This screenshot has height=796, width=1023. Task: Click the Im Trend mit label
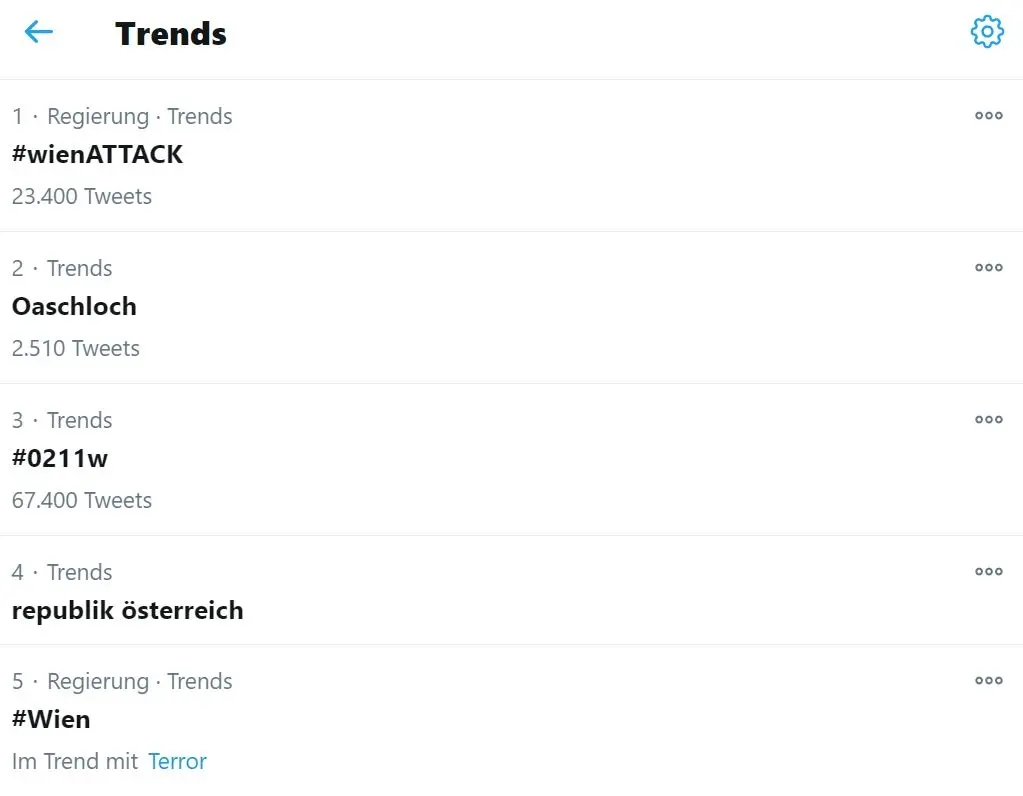(75, 761)
